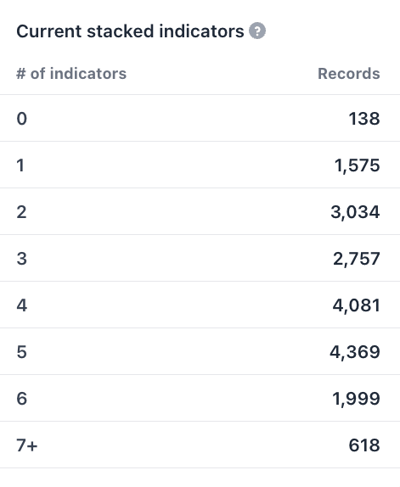
Task: Select the row with 6 indicators
Action: [200, 398]
